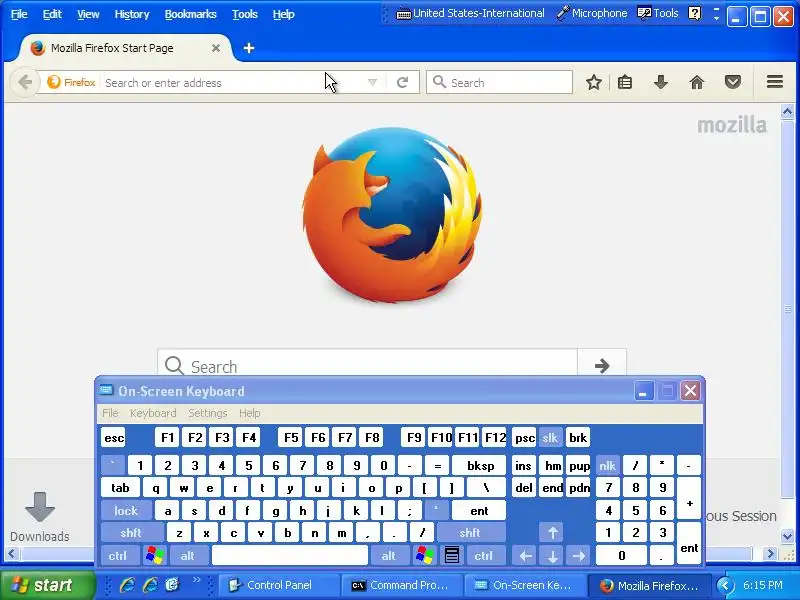Open the On-Screen Keyboard Settings menu

coord(208,413)
